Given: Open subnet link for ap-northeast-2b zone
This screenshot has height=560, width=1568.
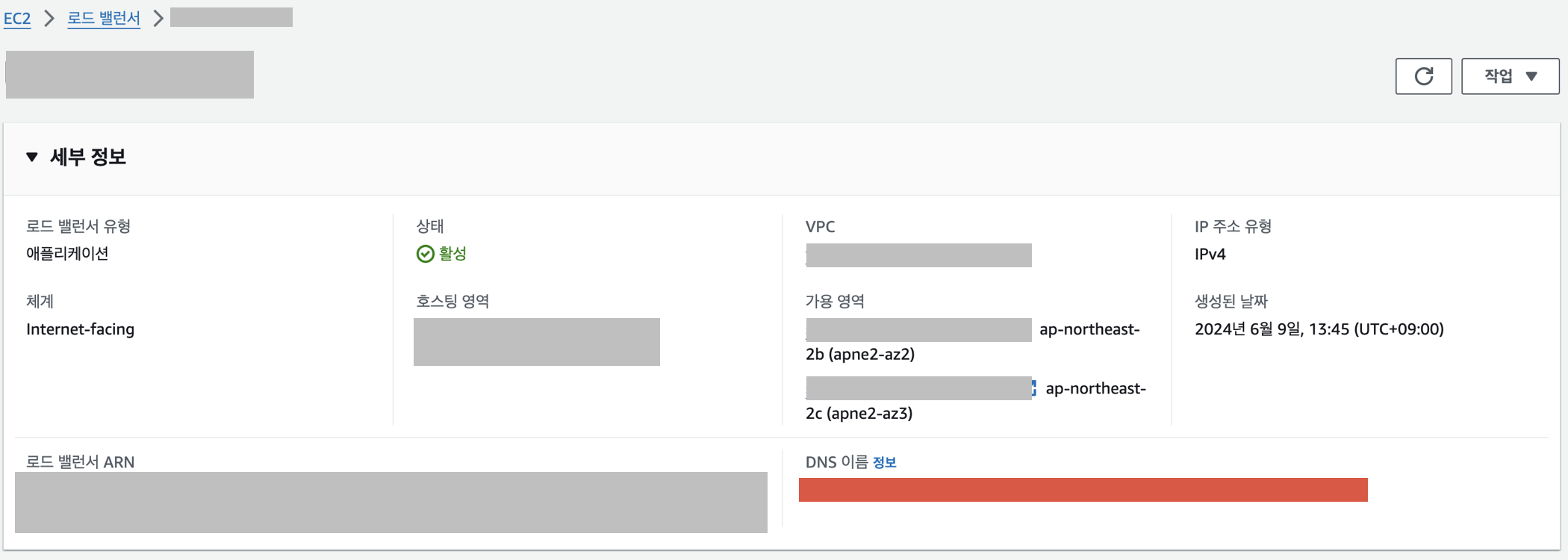Looking at the screenshot, I should click(919, 330).
